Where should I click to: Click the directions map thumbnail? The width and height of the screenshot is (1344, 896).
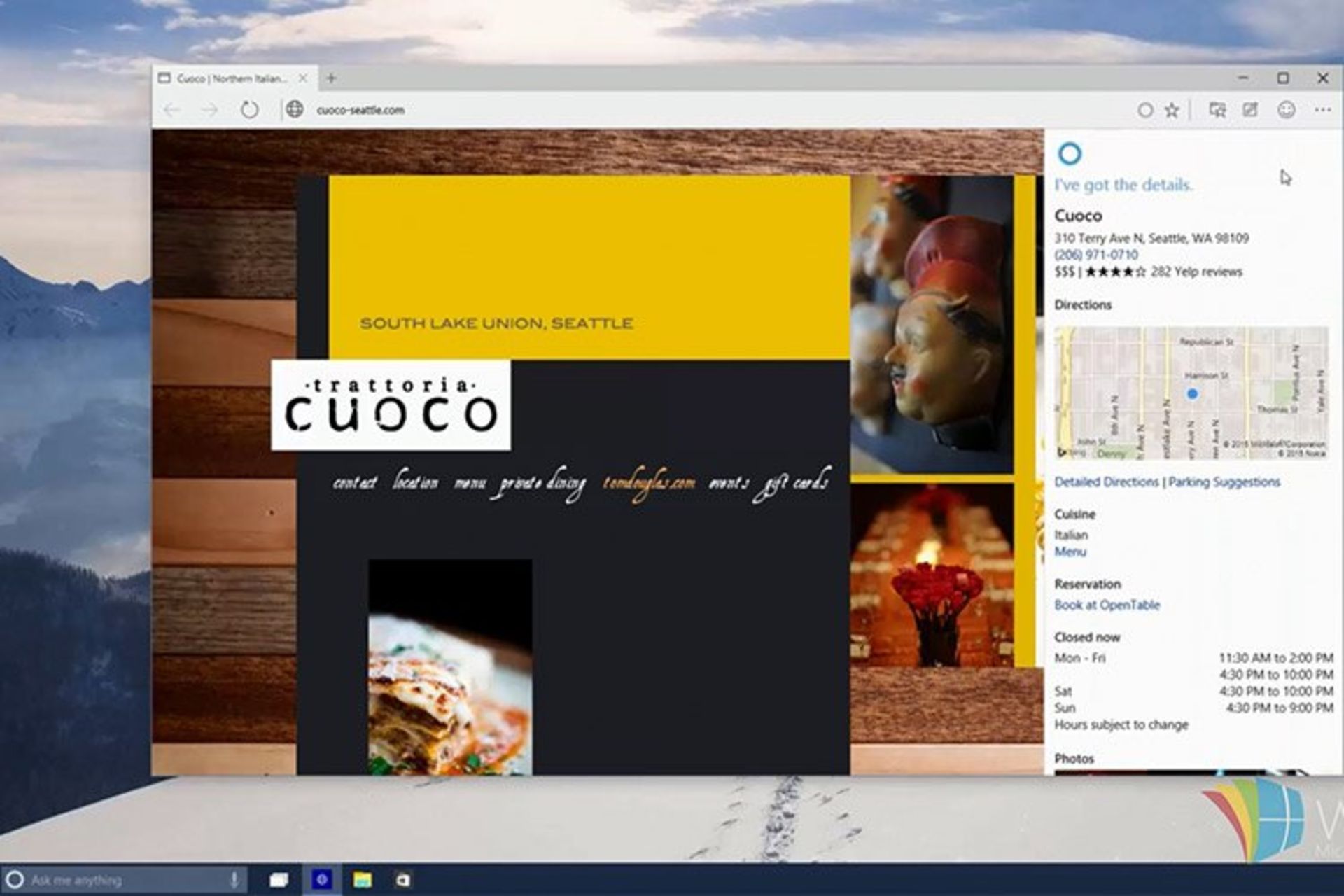1191,392
